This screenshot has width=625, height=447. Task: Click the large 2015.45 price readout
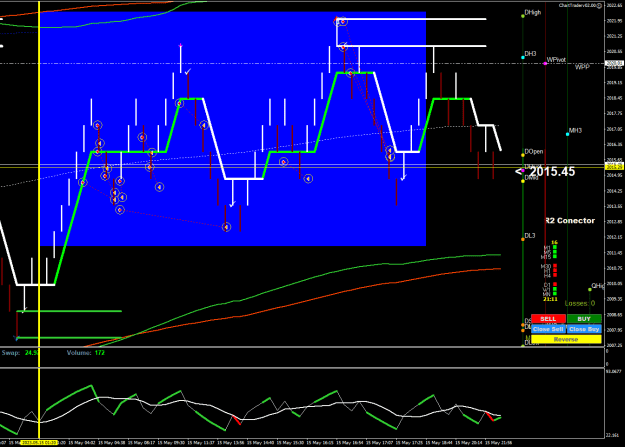(552, 172)
